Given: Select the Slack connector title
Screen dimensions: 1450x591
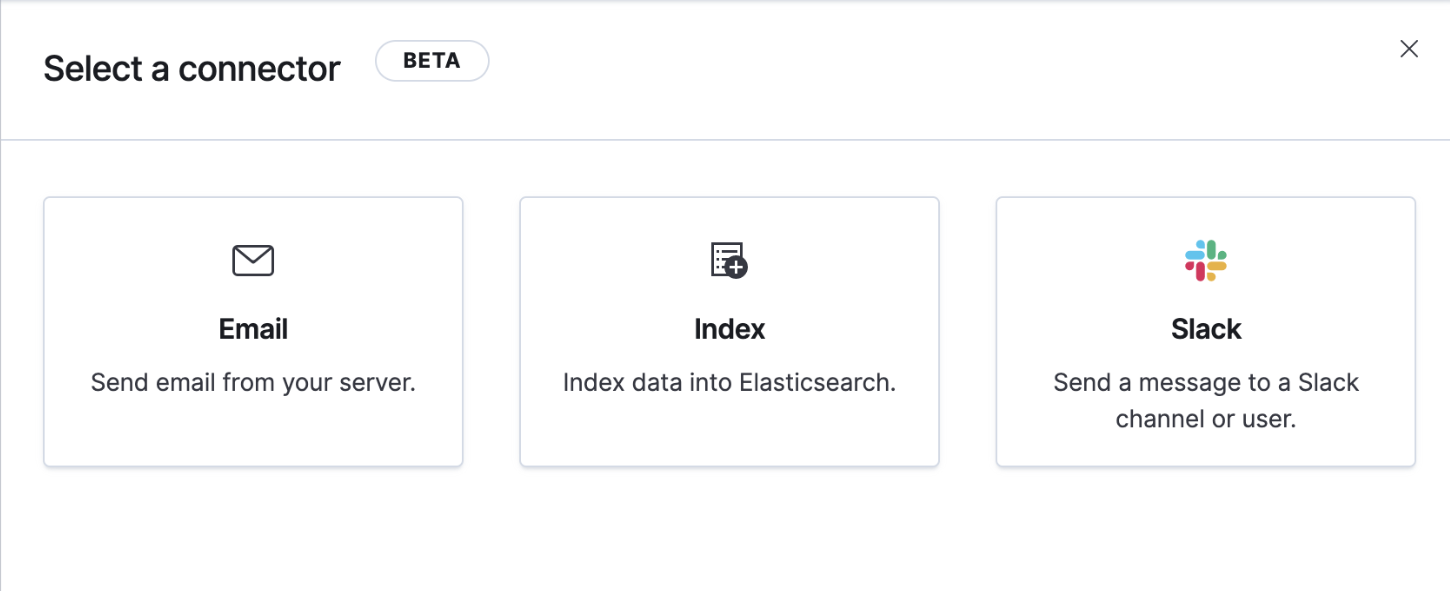Looking at the screenshot, I should 1206,329.
